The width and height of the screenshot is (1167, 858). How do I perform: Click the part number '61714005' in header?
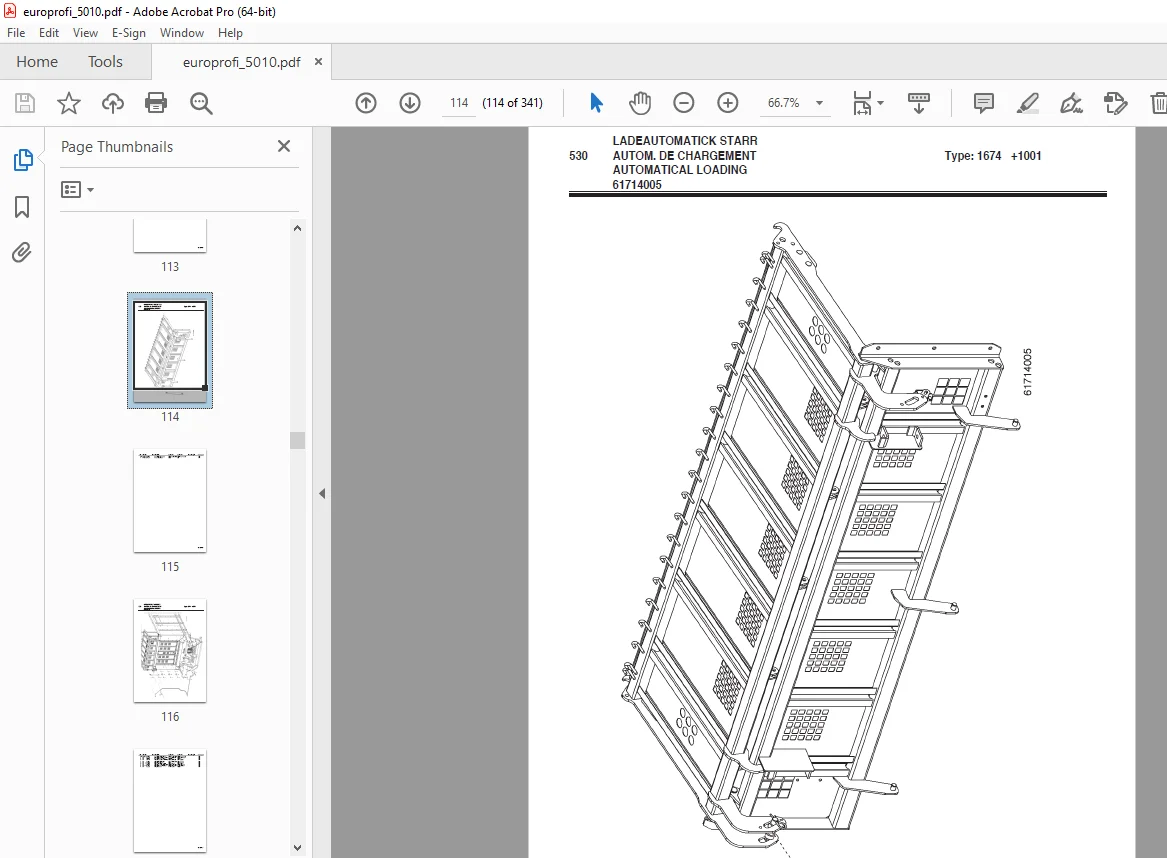637,185
